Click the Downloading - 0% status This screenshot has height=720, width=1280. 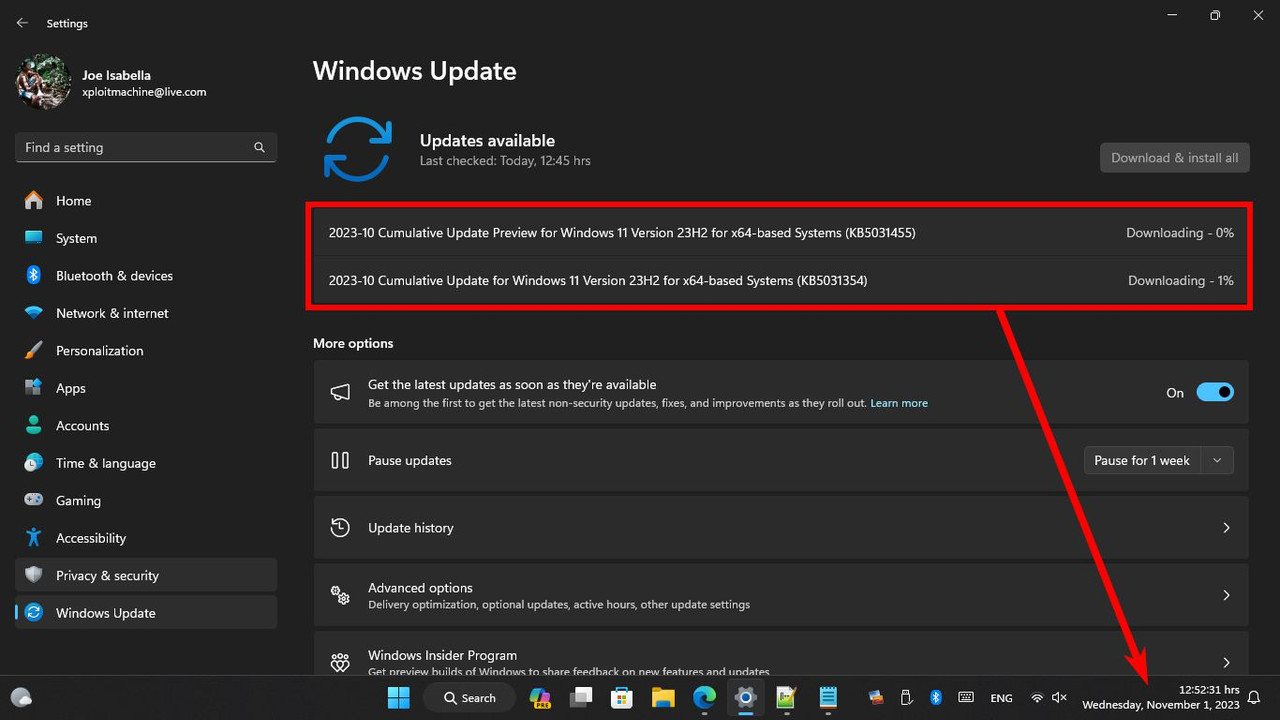[x=1180, y=233]
